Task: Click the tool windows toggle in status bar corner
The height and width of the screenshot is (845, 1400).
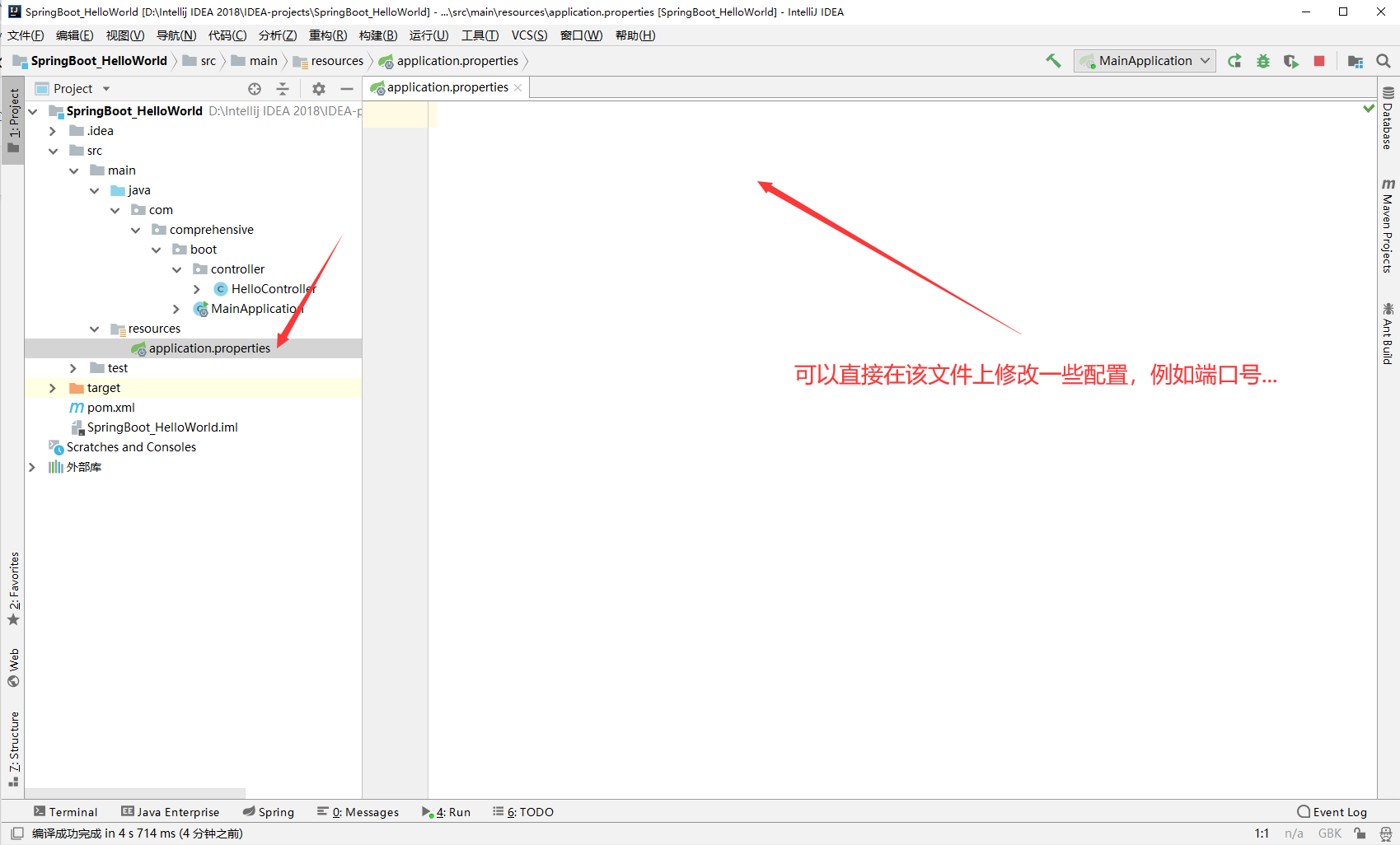Action: [16, 833]
